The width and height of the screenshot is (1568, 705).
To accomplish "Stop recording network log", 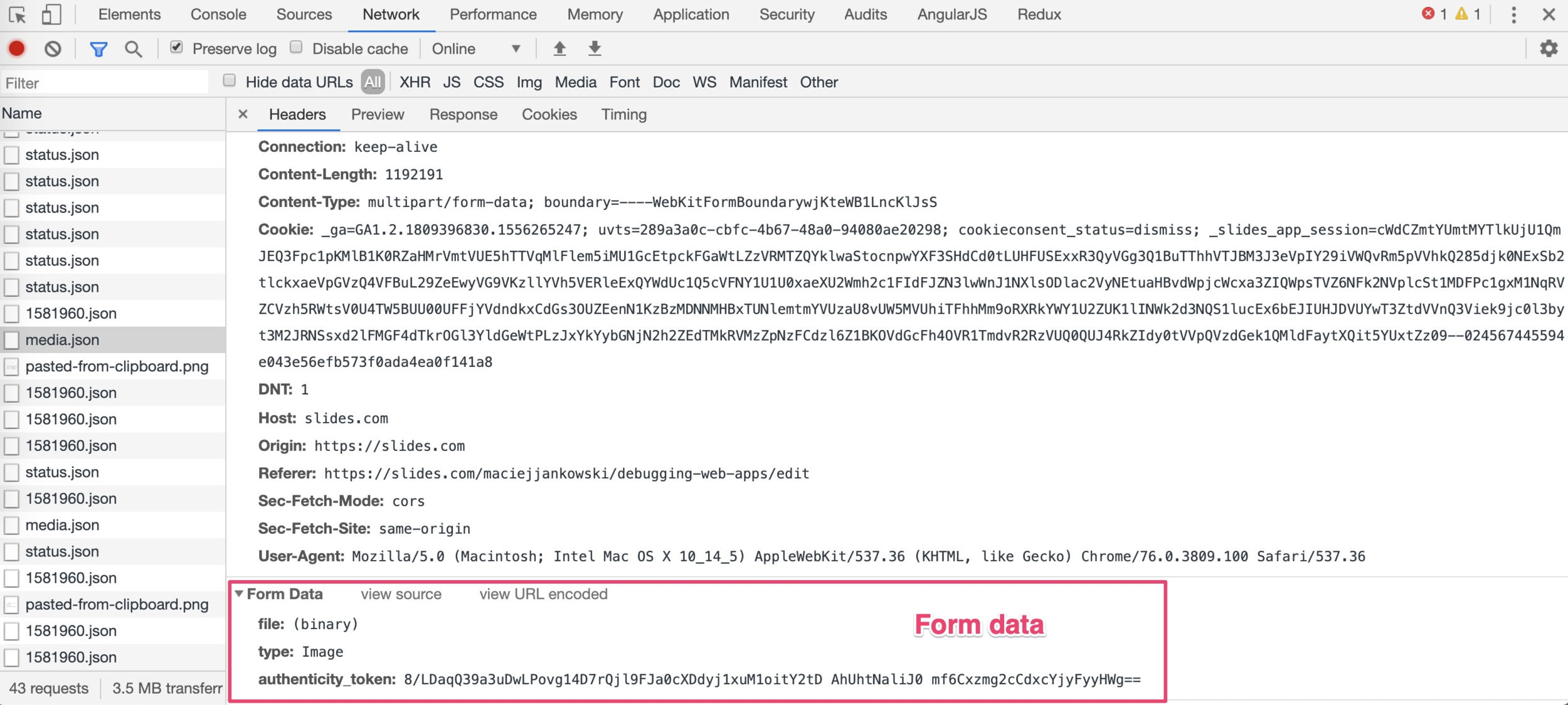I will pyautogui.click(x=17, y=49).
